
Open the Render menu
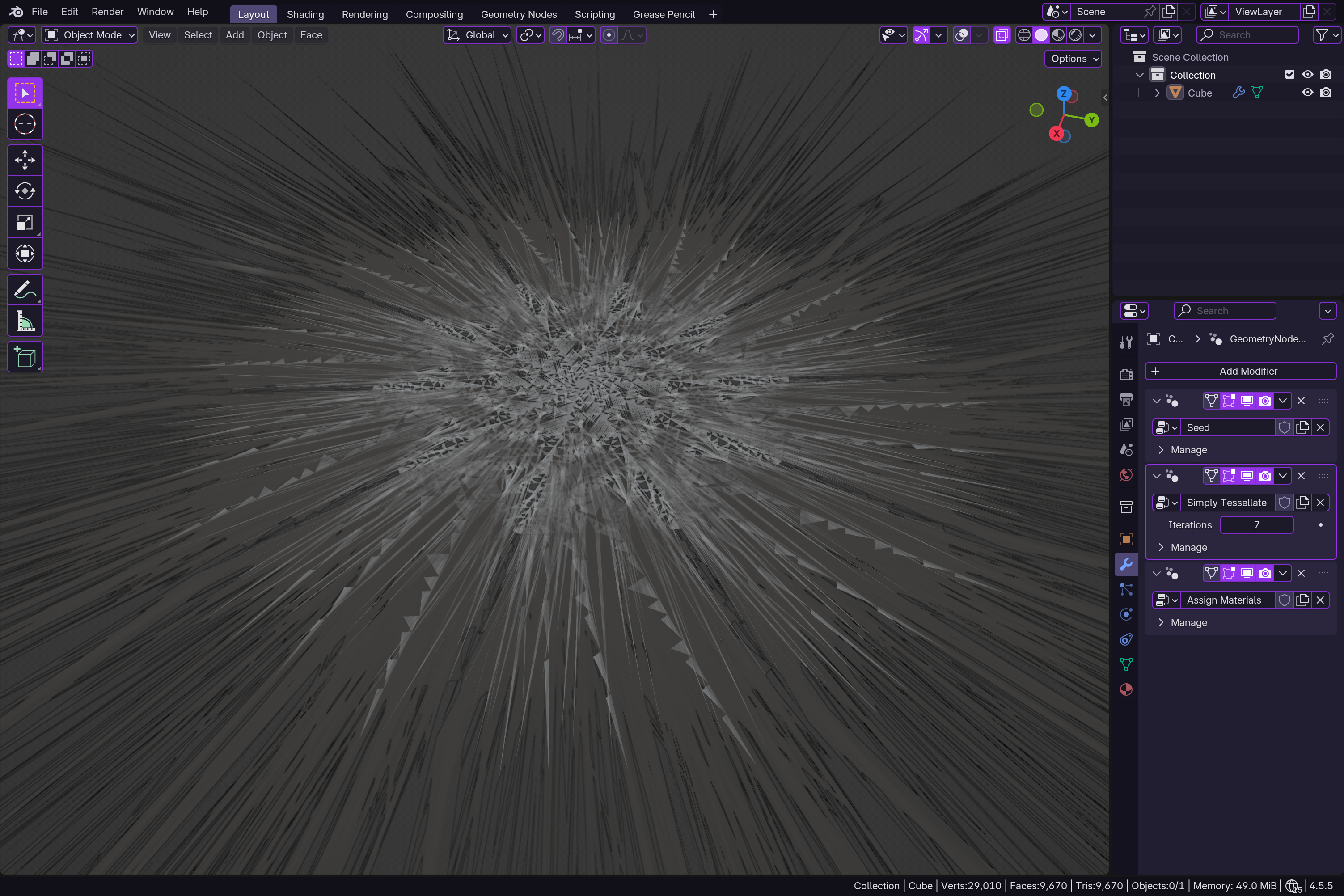[x=107, y=12]
